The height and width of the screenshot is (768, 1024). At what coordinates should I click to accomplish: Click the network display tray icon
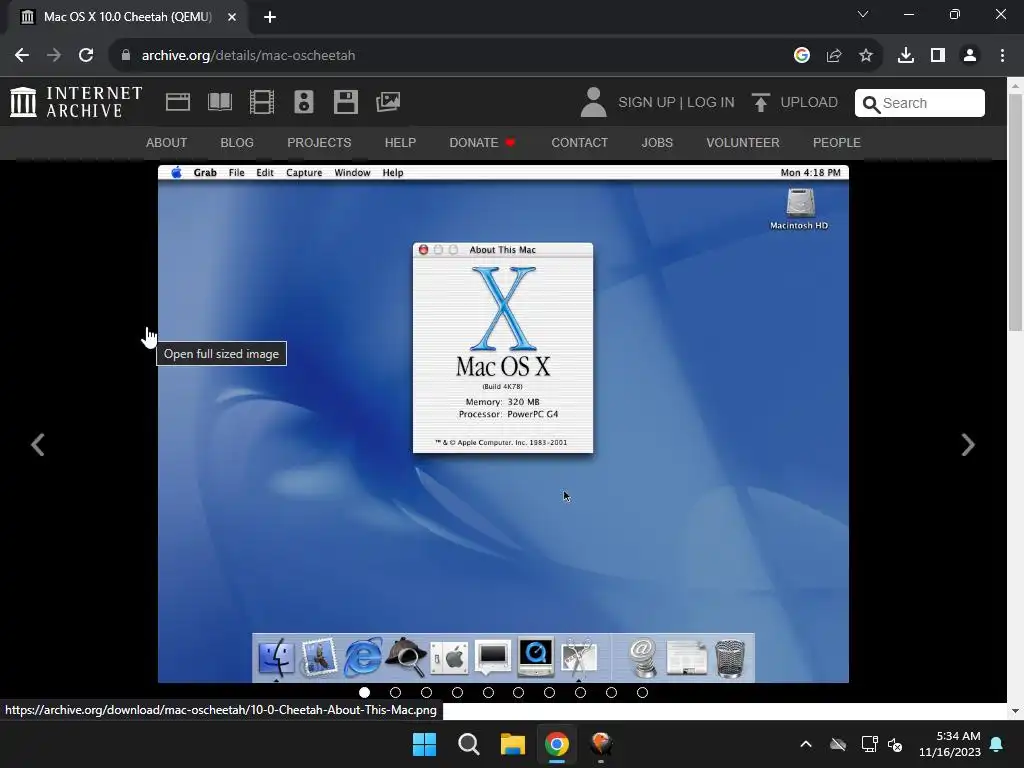(869, 744)
